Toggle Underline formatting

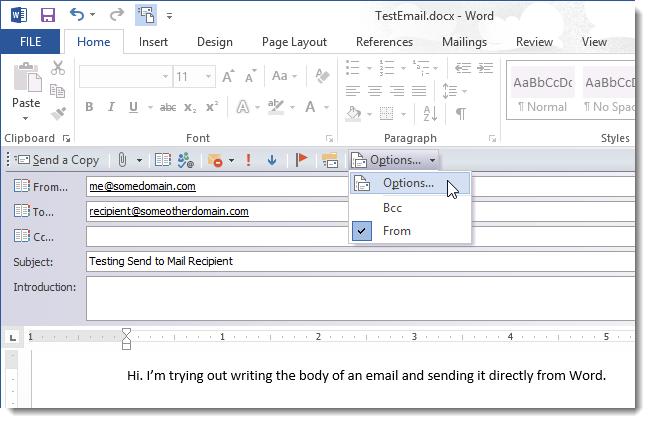click(133, 107)
